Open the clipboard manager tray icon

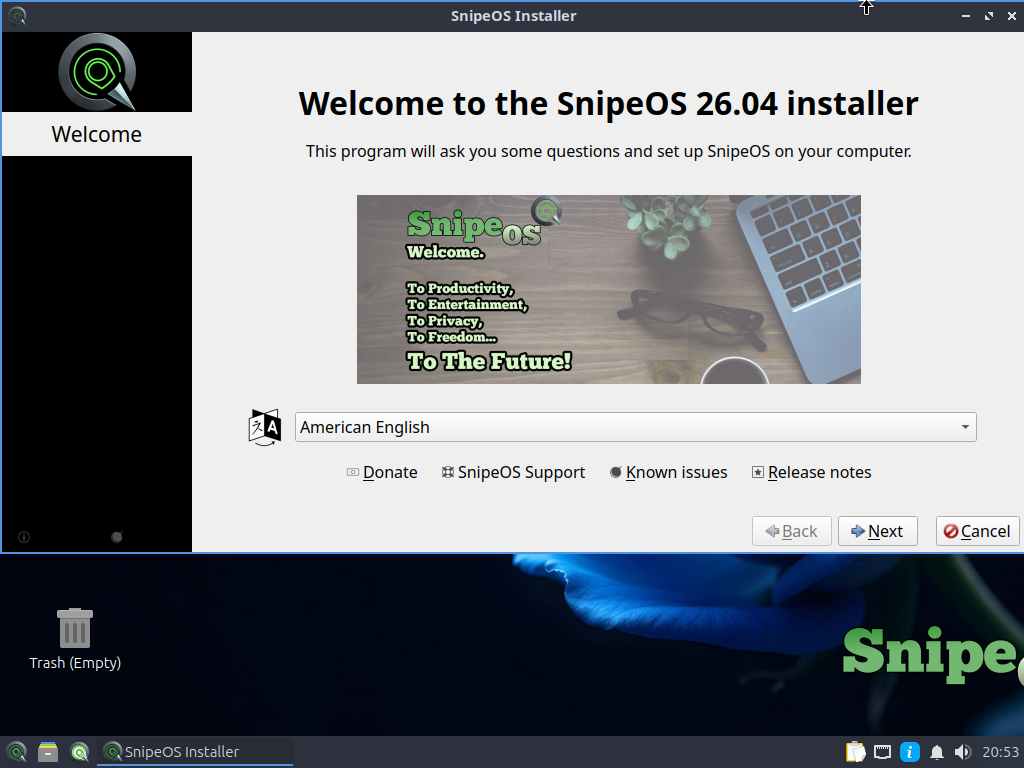[856, 752]
